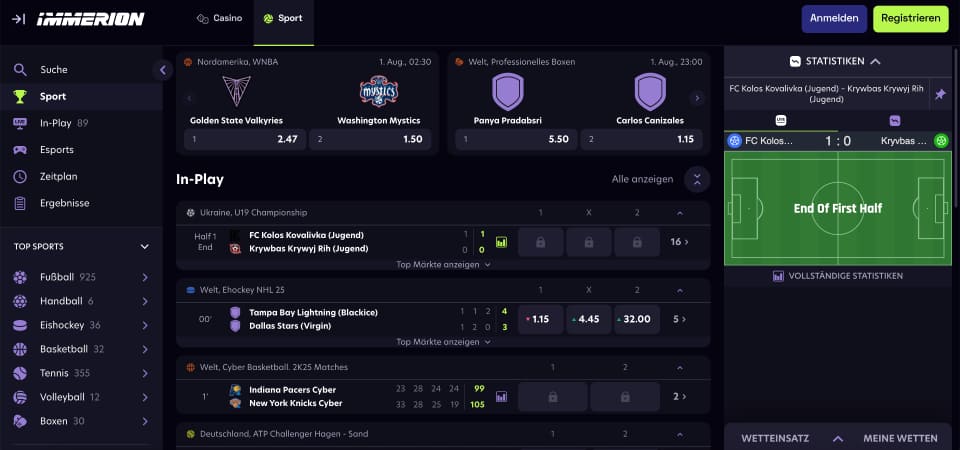Open Ergebnisse results in sidebar

(81, 203)
